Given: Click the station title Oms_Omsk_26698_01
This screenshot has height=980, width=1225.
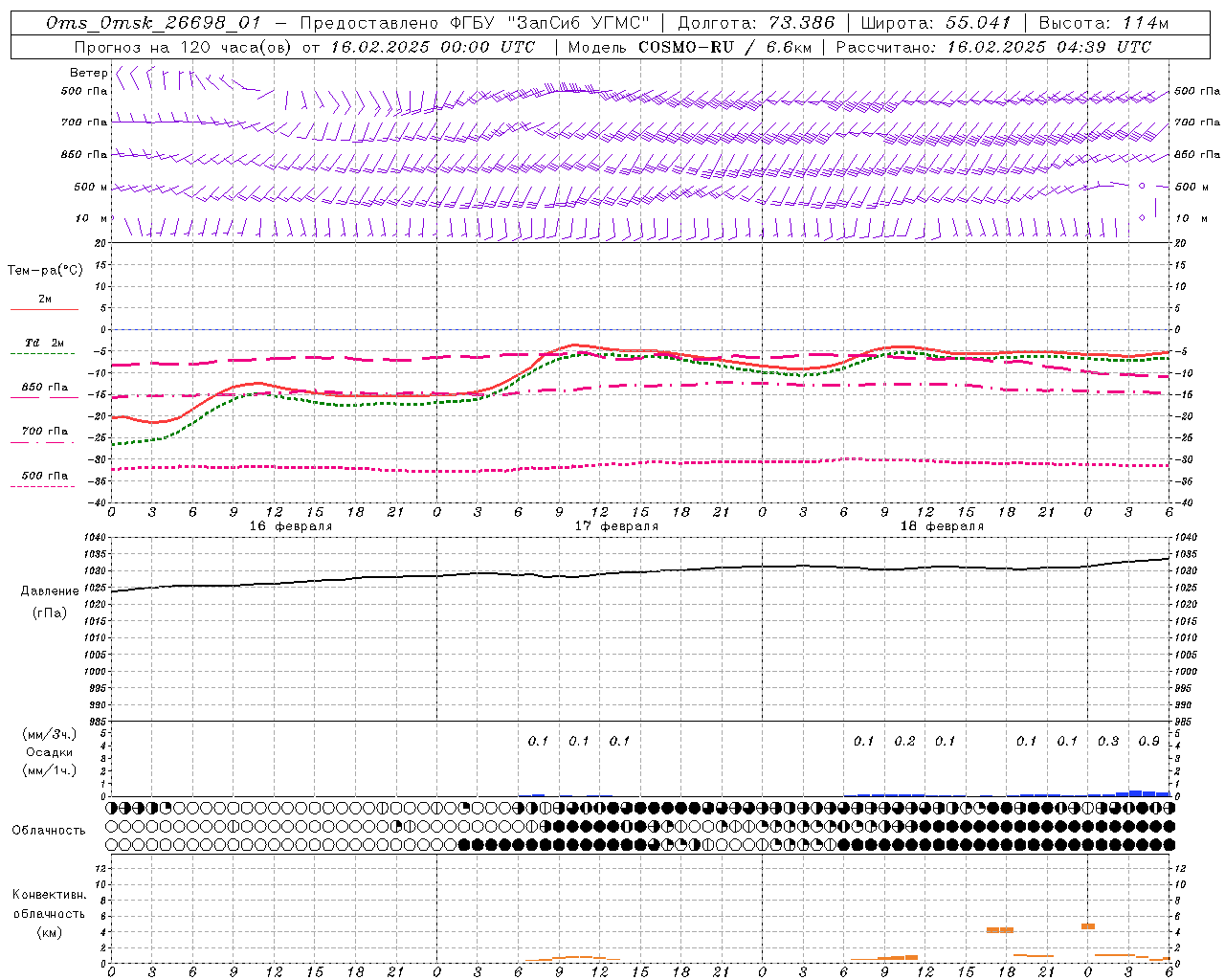Looking at the screenshot, I should tap(153, 23).
